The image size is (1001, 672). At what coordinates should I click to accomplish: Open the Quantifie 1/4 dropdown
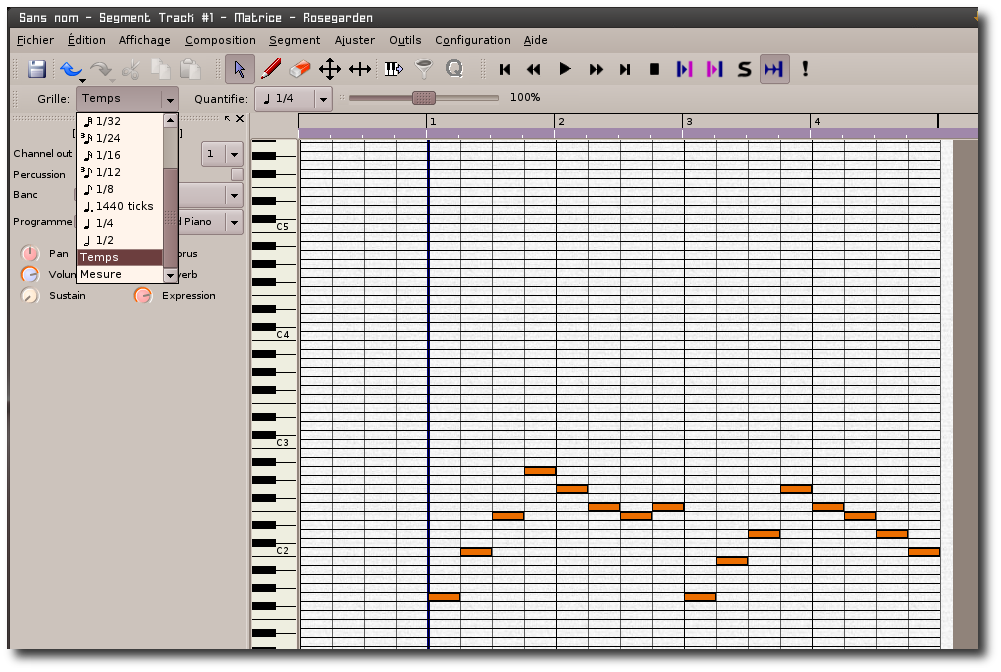tap(293, 98)
